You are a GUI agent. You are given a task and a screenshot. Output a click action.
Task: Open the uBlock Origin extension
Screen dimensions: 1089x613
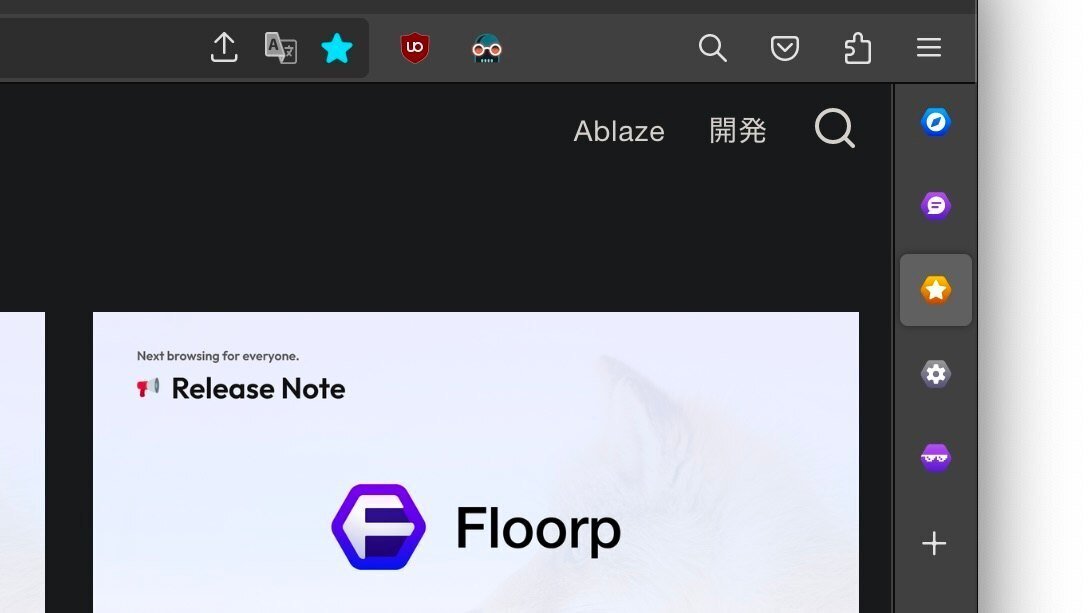pos(415,48)
